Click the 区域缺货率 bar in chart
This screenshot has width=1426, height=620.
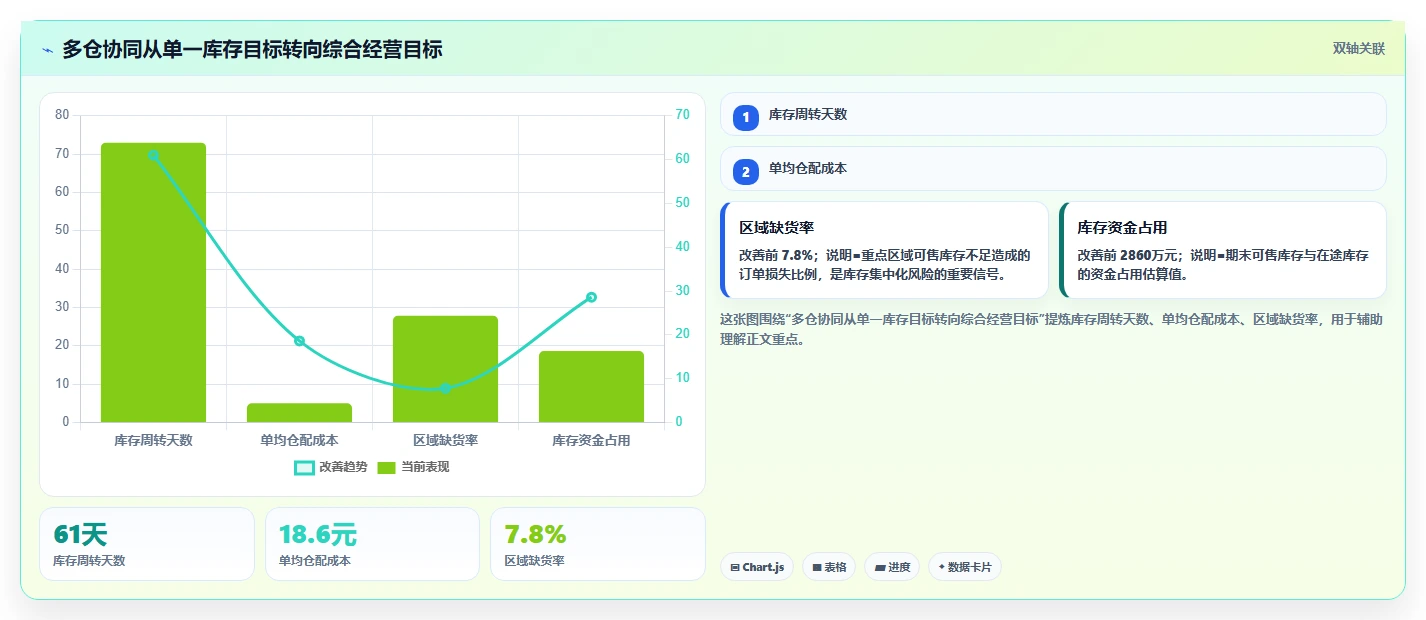pyautogui.click(x=445, y=369)
